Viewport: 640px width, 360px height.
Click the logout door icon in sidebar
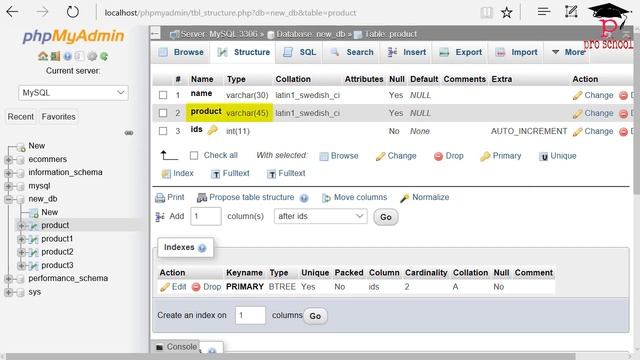55,56
